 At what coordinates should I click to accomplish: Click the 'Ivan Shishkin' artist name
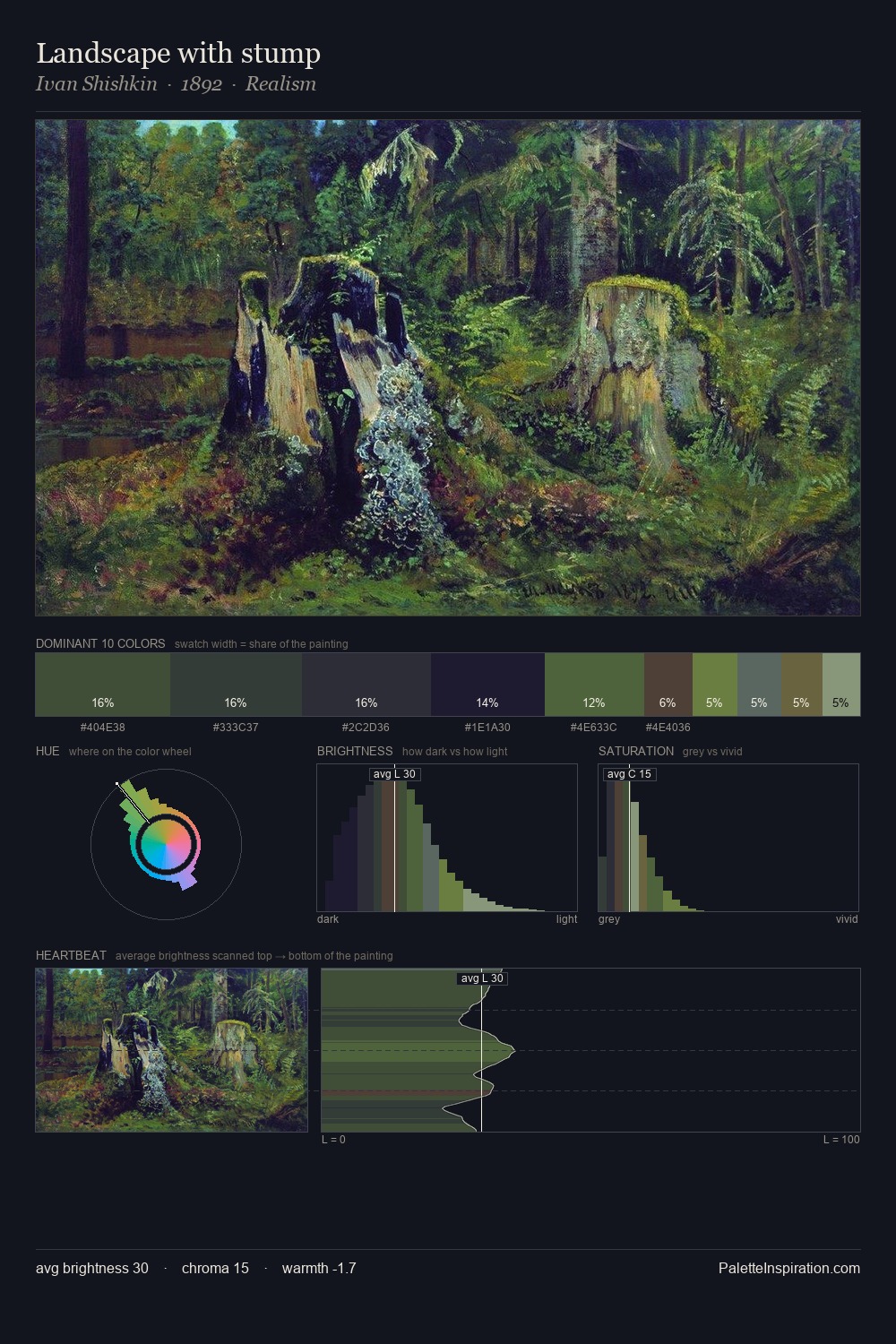pyautogui.click(x=97, y=84)
